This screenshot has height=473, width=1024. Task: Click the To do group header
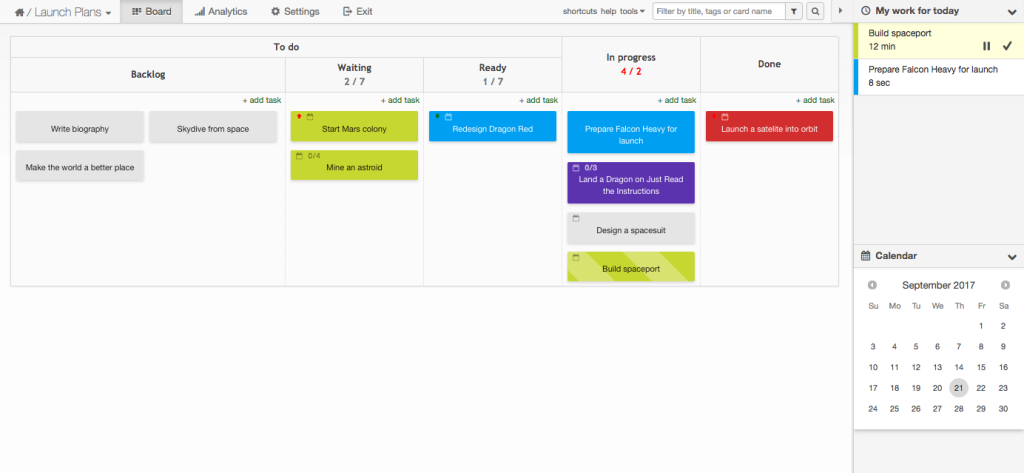pos(287,47)
